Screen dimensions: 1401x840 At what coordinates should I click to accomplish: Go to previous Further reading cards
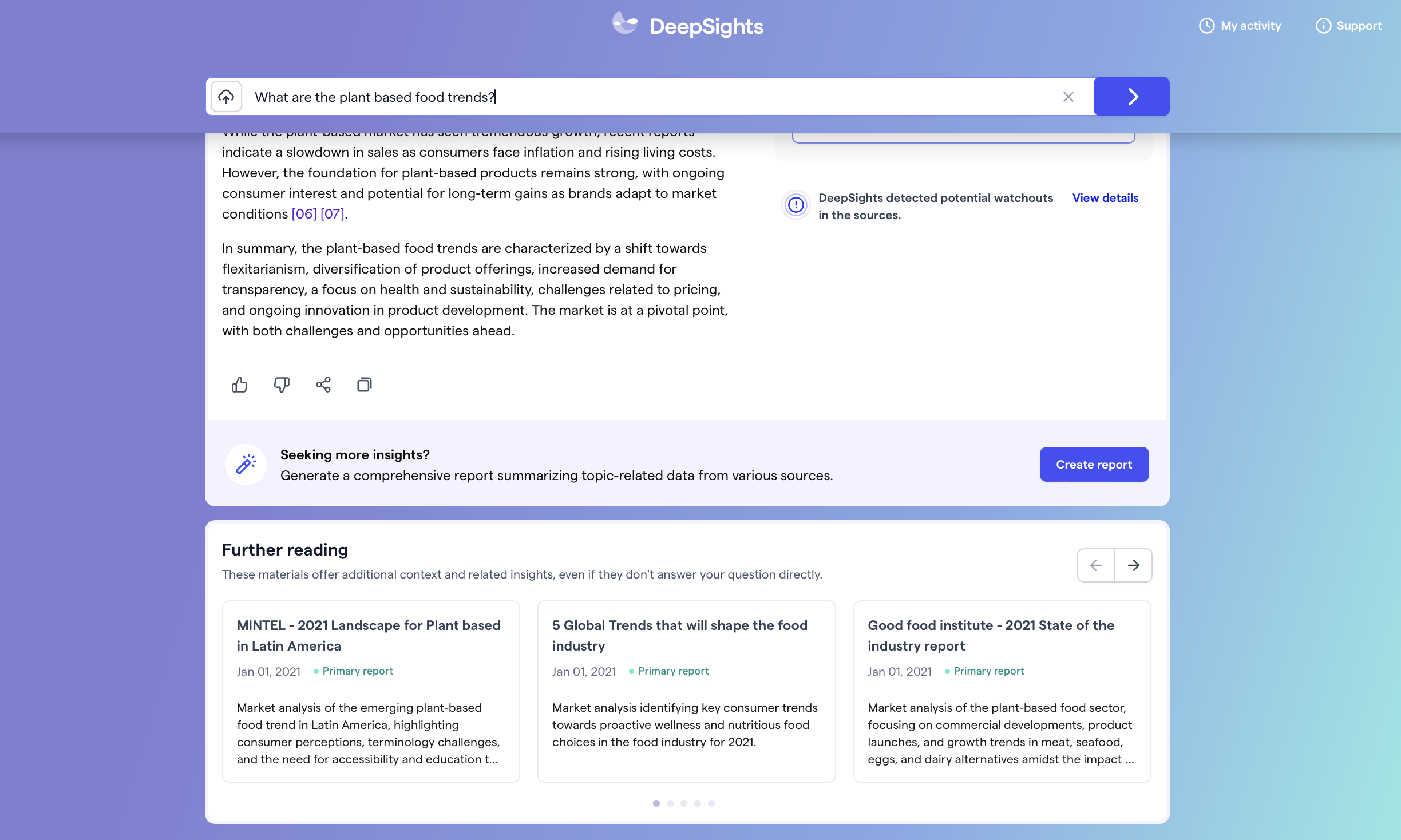(1095, 565)
